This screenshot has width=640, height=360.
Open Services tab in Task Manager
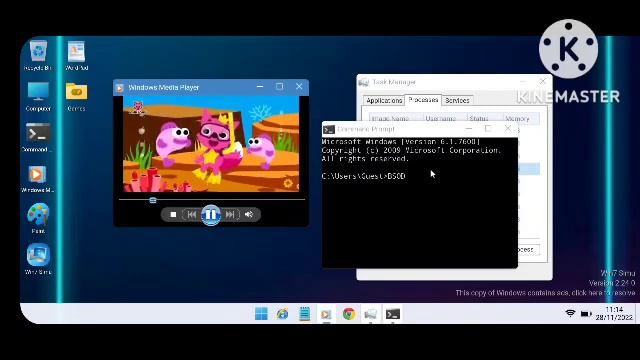[x=457, y=100]
